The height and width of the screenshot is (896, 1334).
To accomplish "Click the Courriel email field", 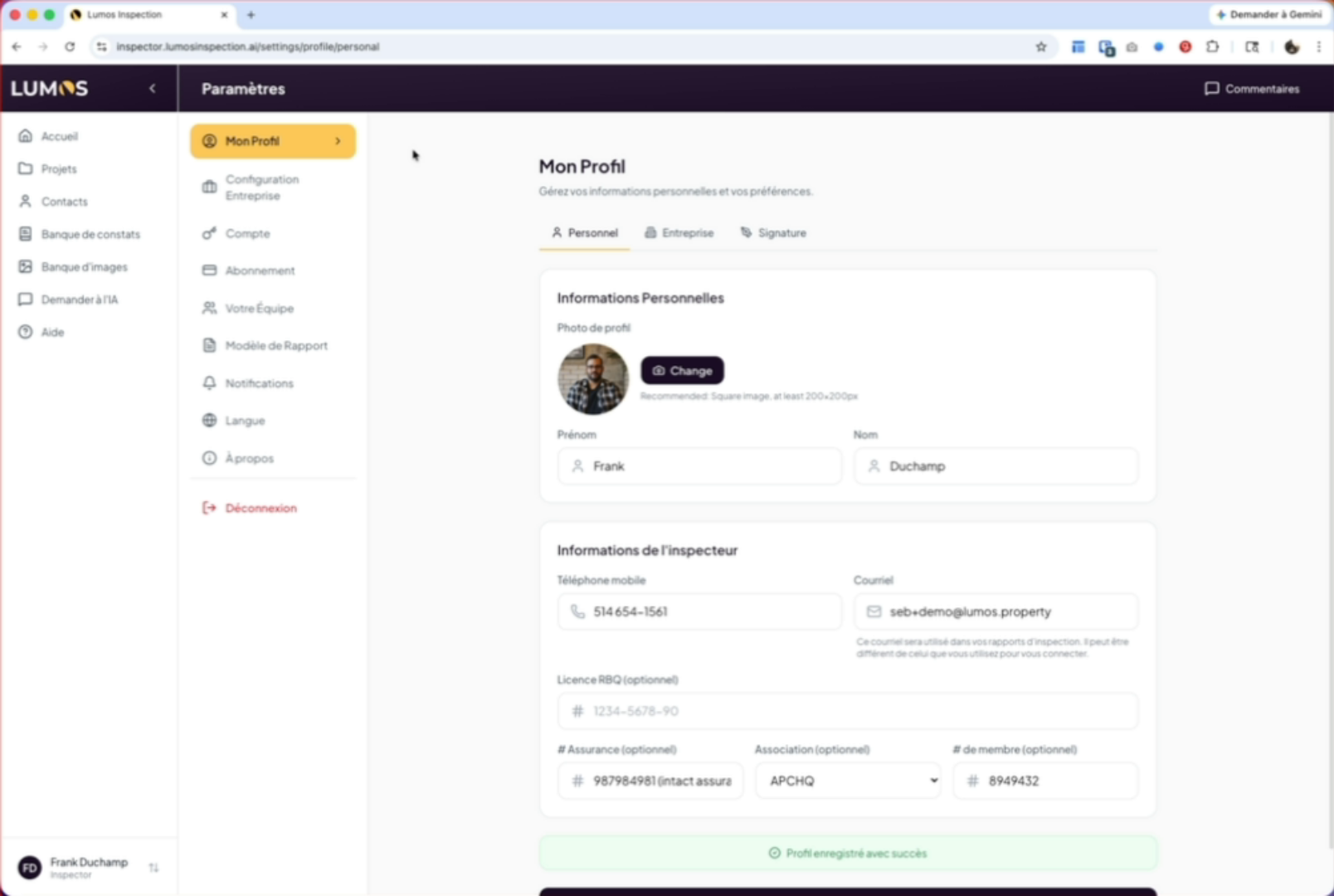I will click(x=996, y=611).
